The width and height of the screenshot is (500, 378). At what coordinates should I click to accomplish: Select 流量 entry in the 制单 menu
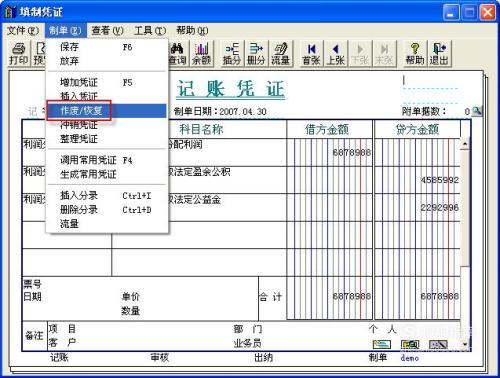pos(107,224)
